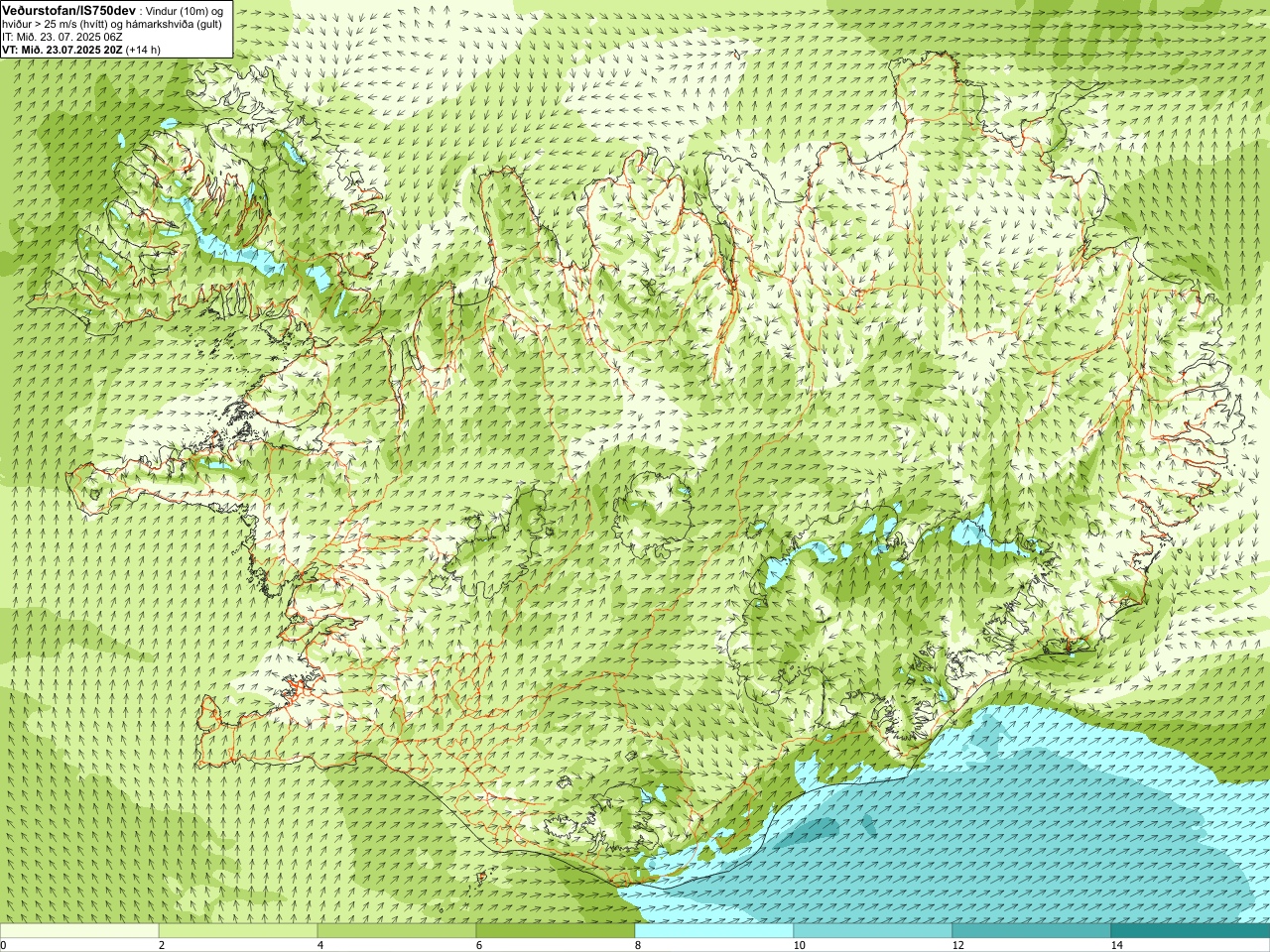Click the Veðurstofan/IS750dev title text
1270x952 pixels.
(x=68, y=9)
